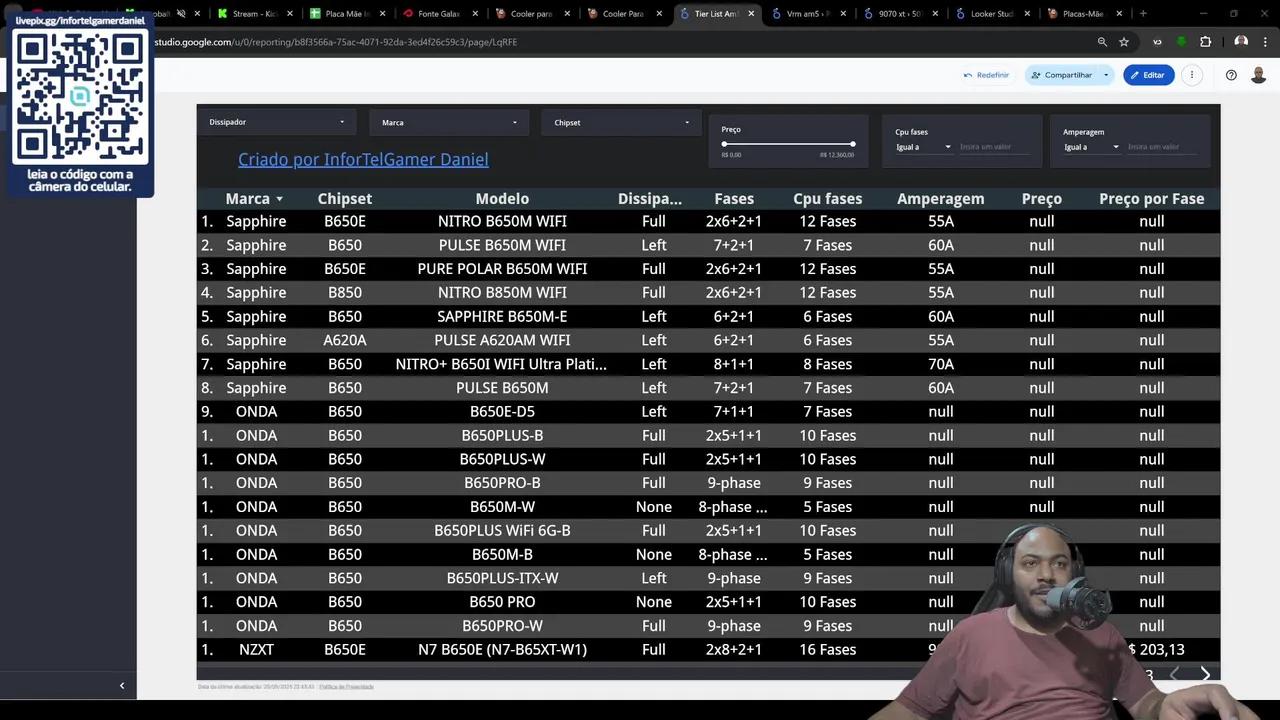Open the browser extensions puzzle icon
1280x720 pixels.
pyautogui.click(x=1205, y=42)
